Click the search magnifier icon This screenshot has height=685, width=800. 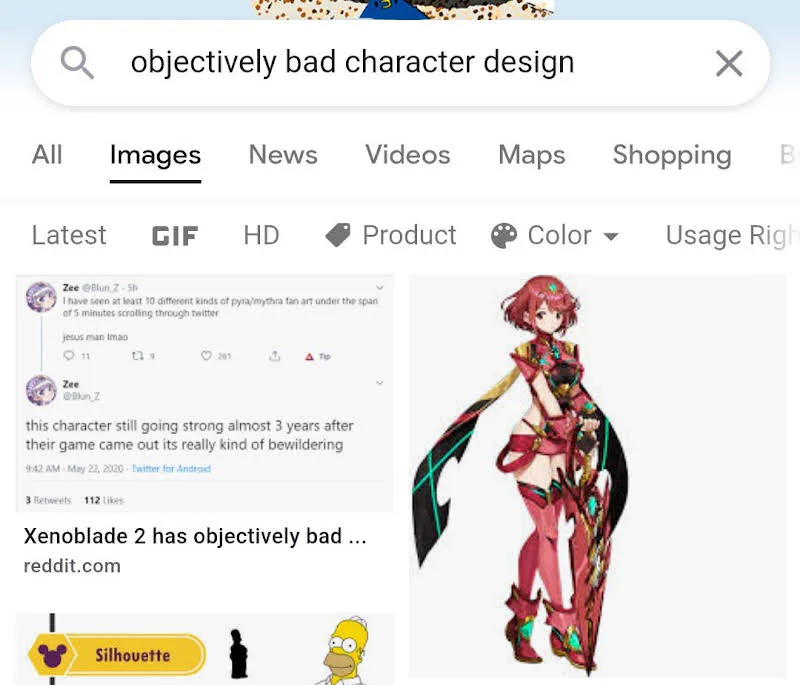77,63
